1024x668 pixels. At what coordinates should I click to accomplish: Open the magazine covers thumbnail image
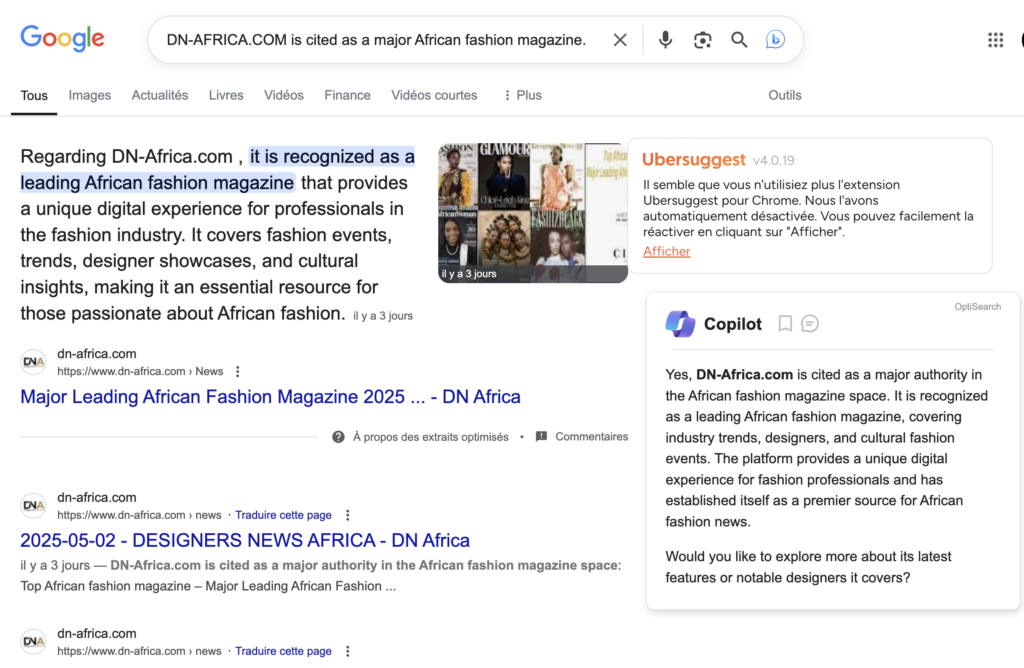[532, 213]
